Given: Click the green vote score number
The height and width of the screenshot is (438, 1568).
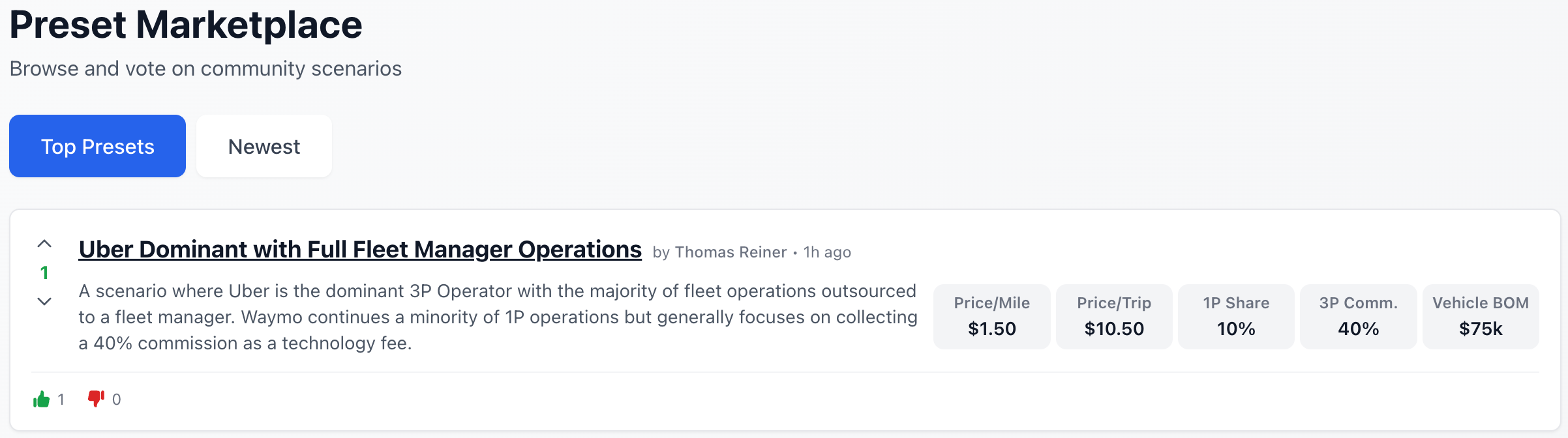Looking at the screenshot, I should pos(44,272).
